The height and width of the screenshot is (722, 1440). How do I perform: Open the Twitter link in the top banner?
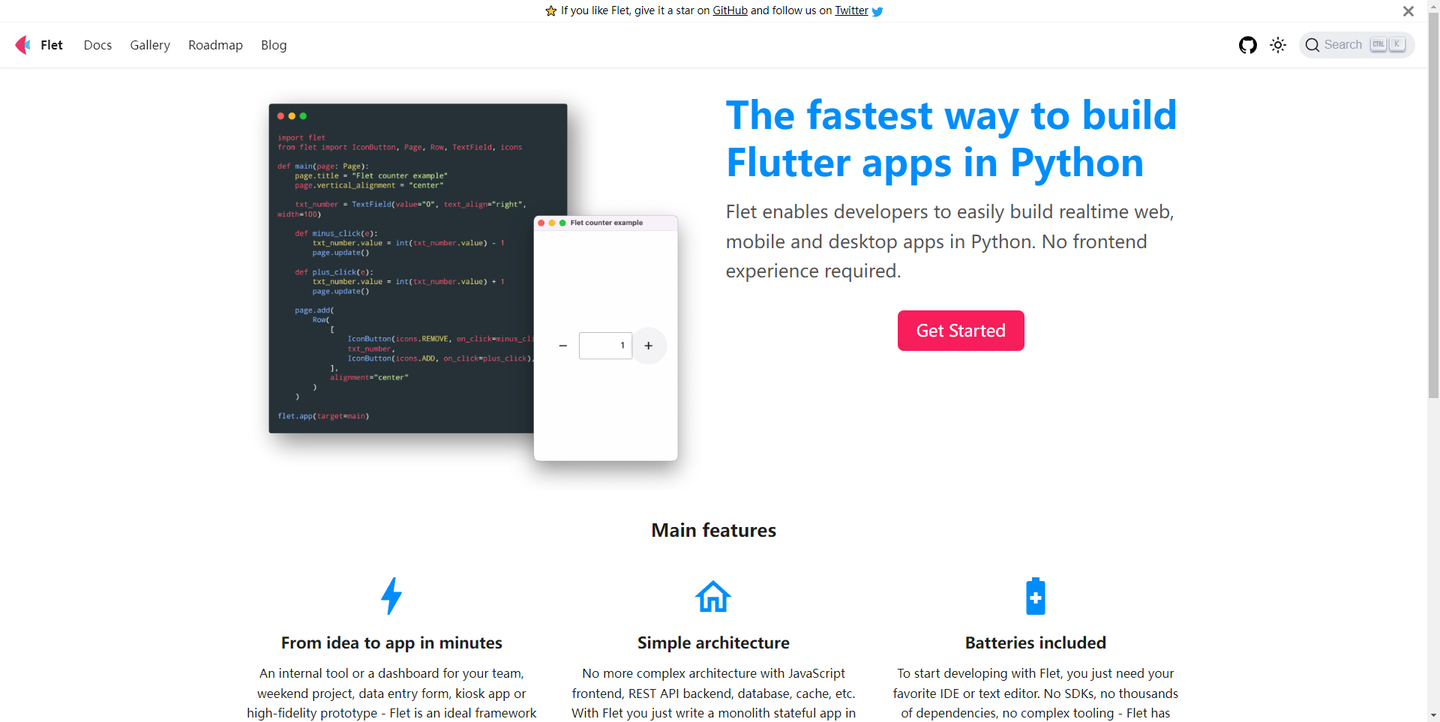coord(850,10)
